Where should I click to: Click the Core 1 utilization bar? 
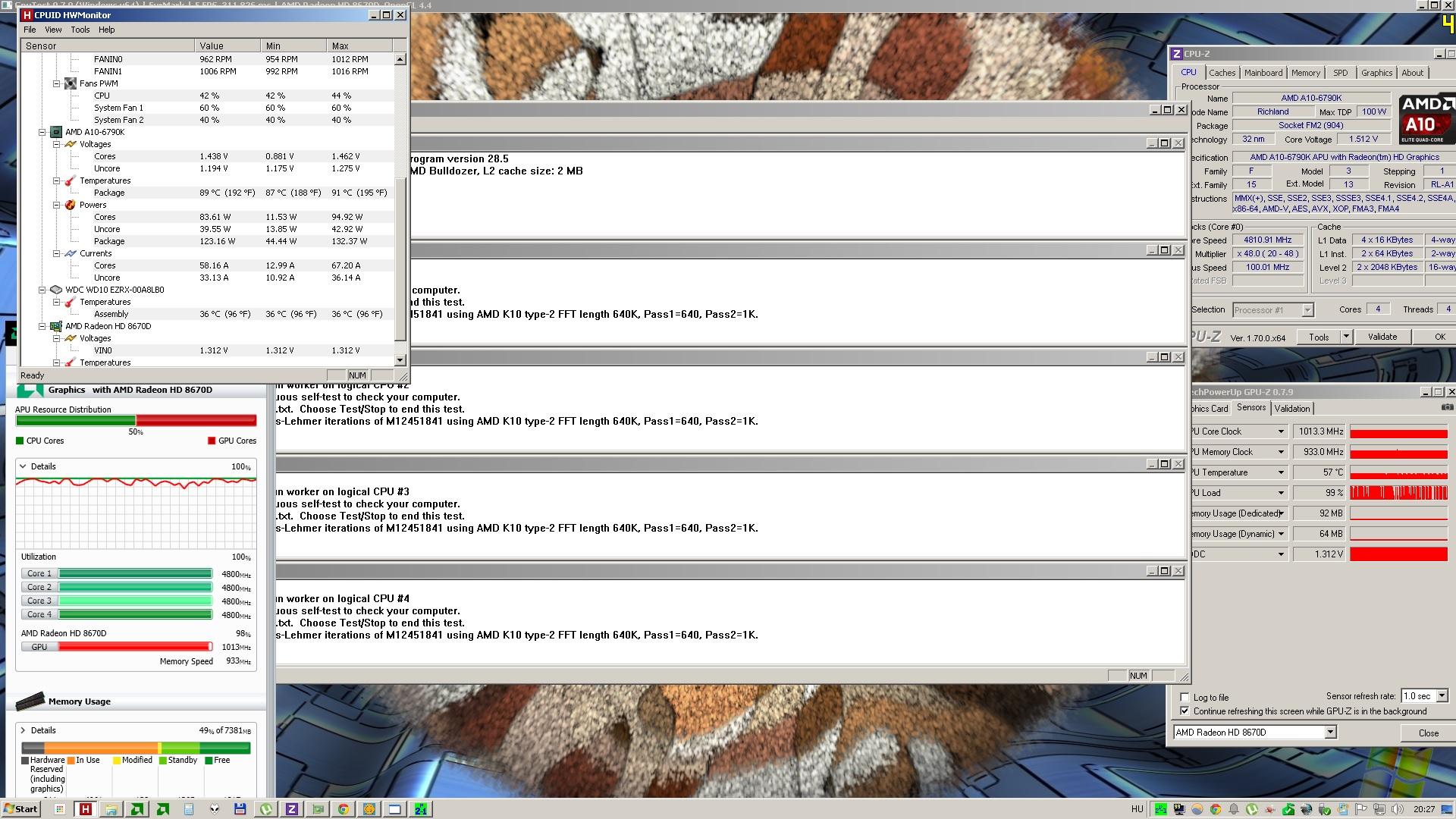click(135, 573)
